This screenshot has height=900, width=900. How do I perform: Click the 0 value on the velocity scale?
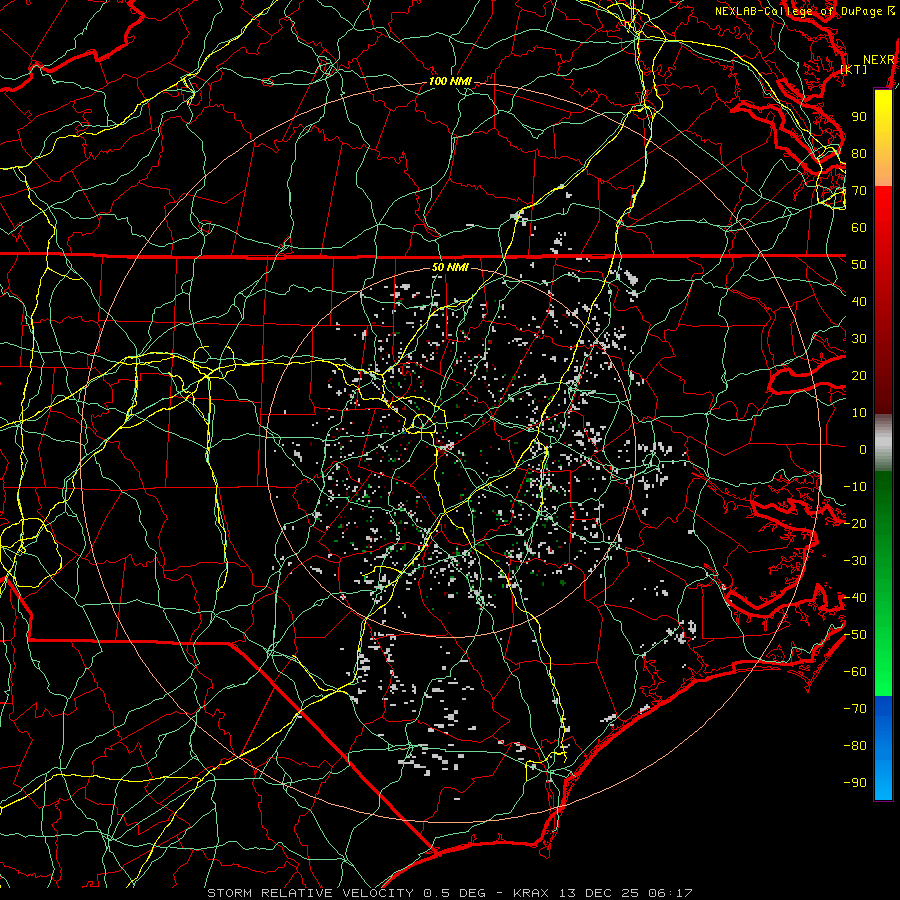click(863, 449)
